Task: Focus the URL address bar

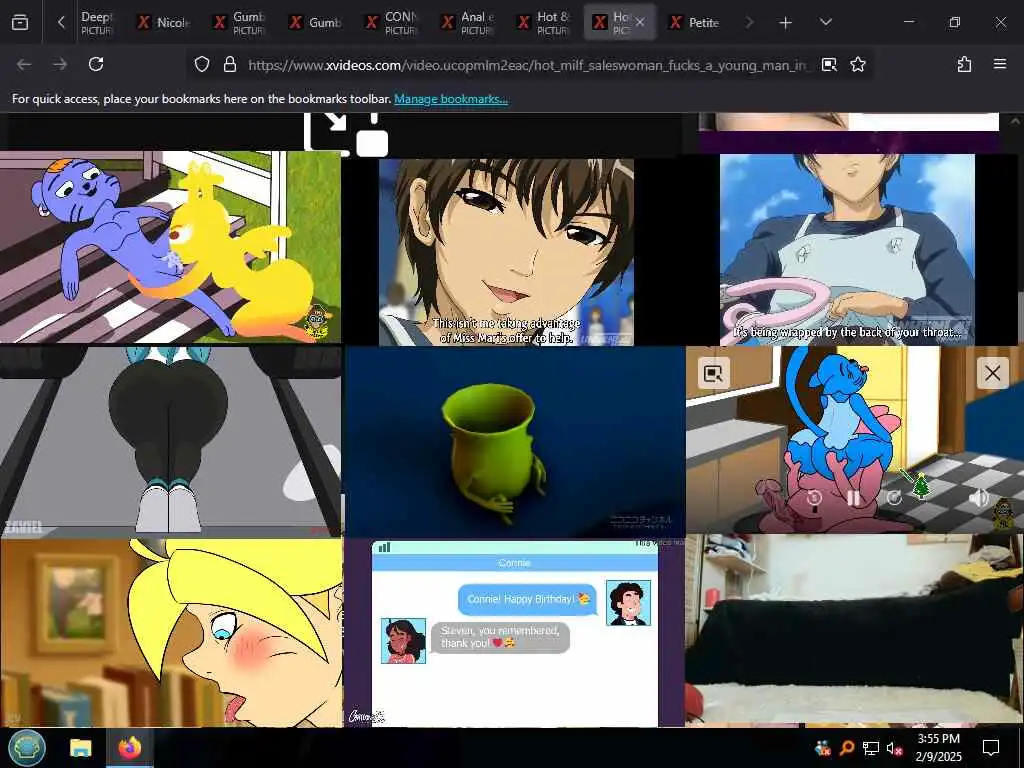Action: pyautogui.click(x=526, y=65)
